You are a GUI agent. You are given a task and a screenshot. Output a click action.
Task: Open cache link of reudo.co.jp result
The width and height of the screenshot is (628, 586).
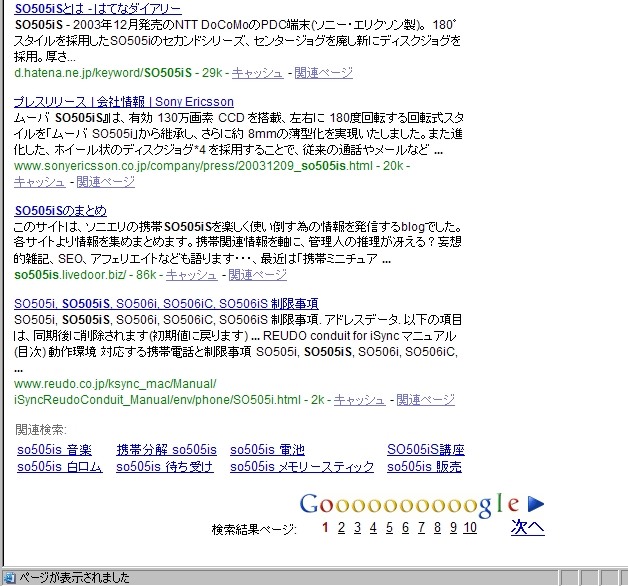coord(359,400)
